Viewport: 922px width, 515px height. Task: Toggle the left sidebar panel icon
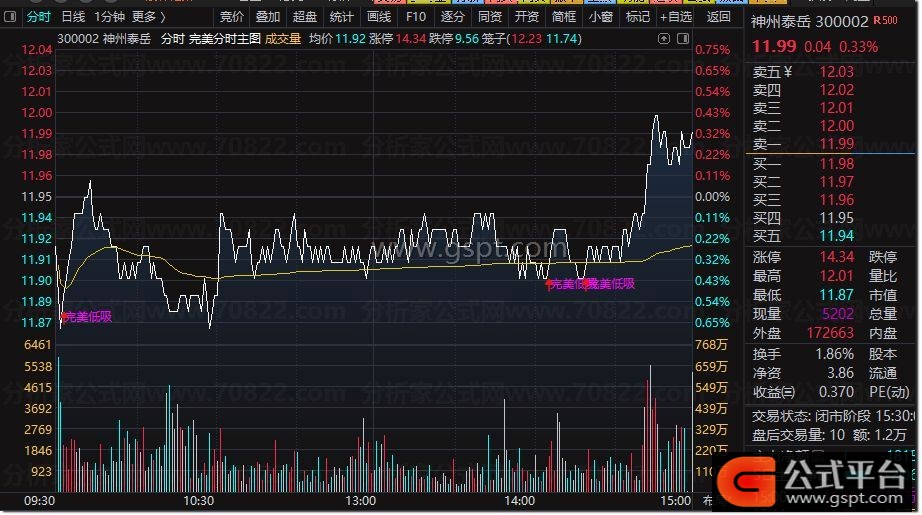tap(9, 17)
